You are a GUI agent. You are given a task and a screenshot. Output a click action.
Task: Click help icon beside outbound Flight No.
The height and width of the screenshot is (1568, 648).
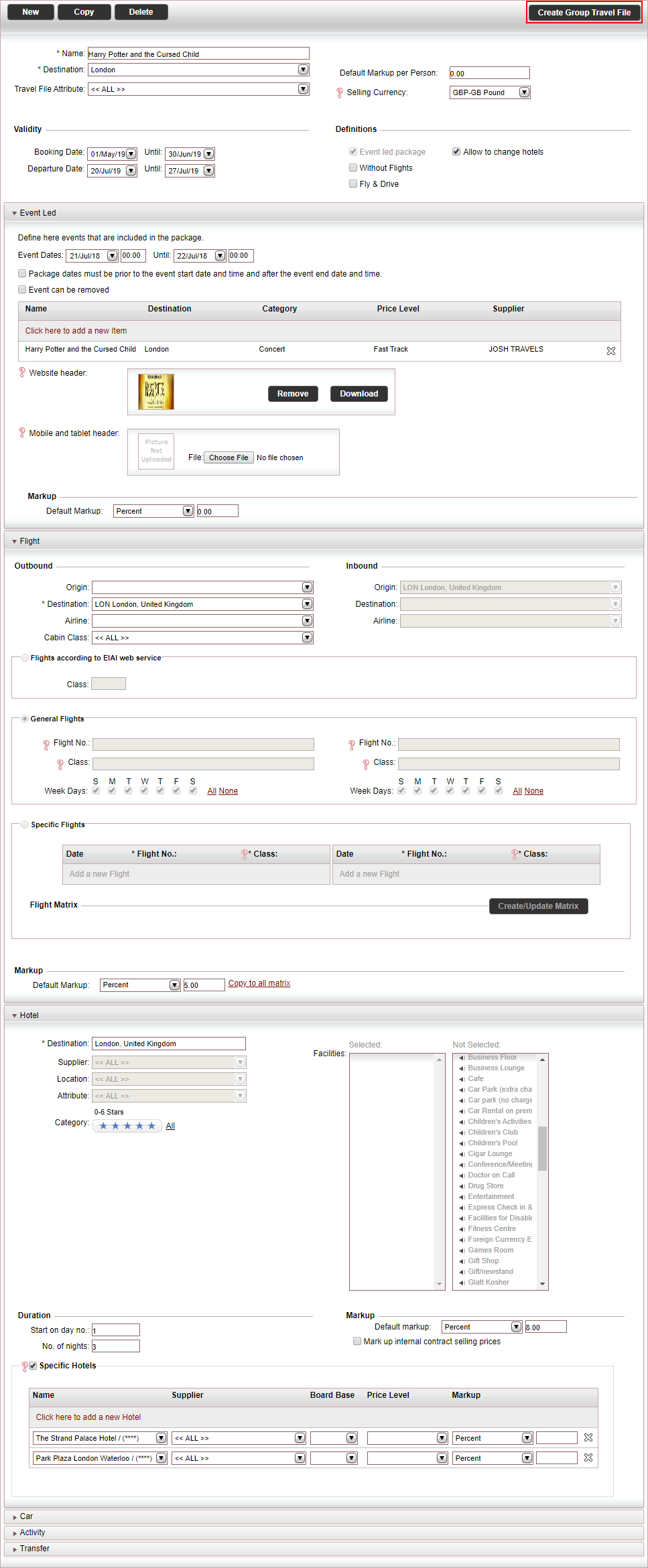coord(46,744)
